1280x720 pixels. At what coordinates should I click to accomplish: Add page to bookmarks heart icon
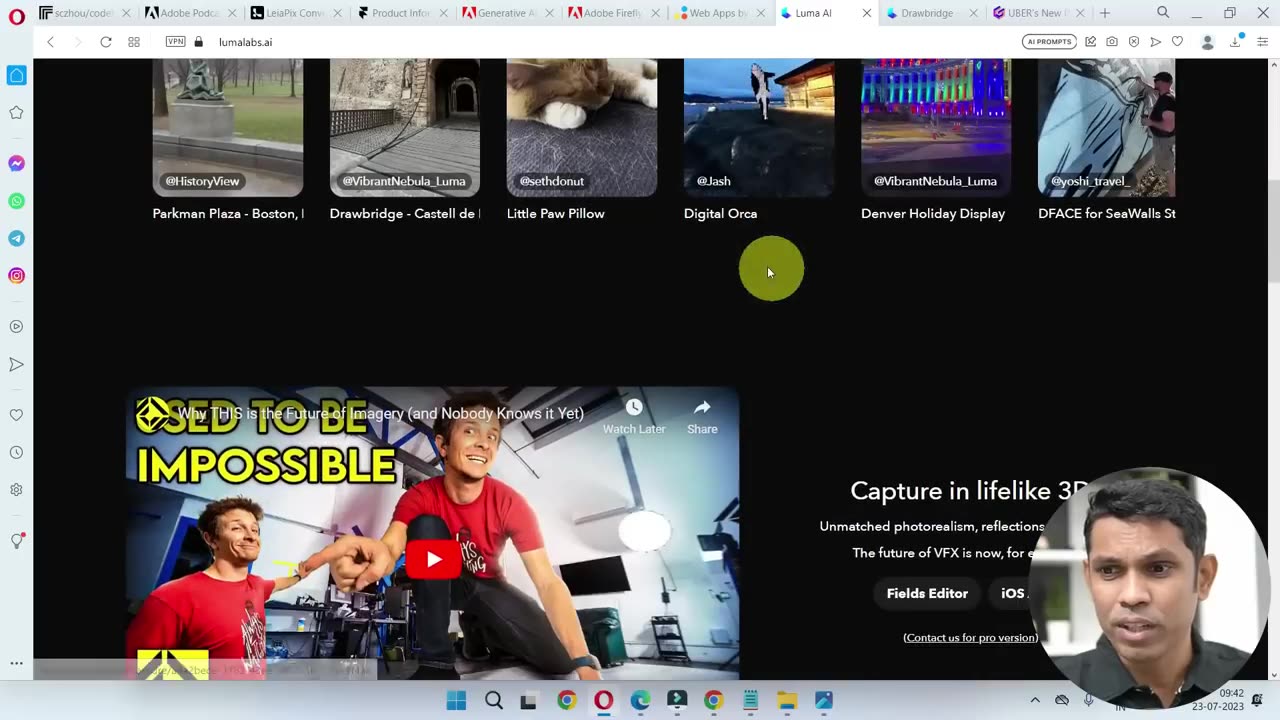tap(1177, 42)
